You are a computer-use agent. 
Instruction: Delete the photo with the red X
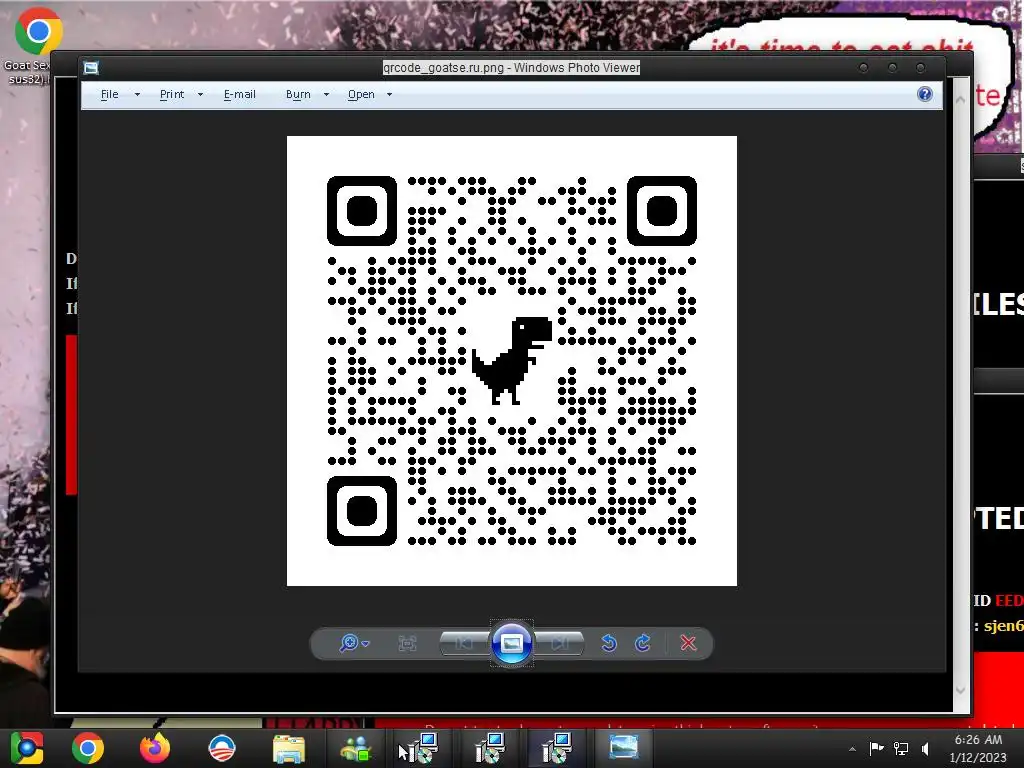pos(688,643)
